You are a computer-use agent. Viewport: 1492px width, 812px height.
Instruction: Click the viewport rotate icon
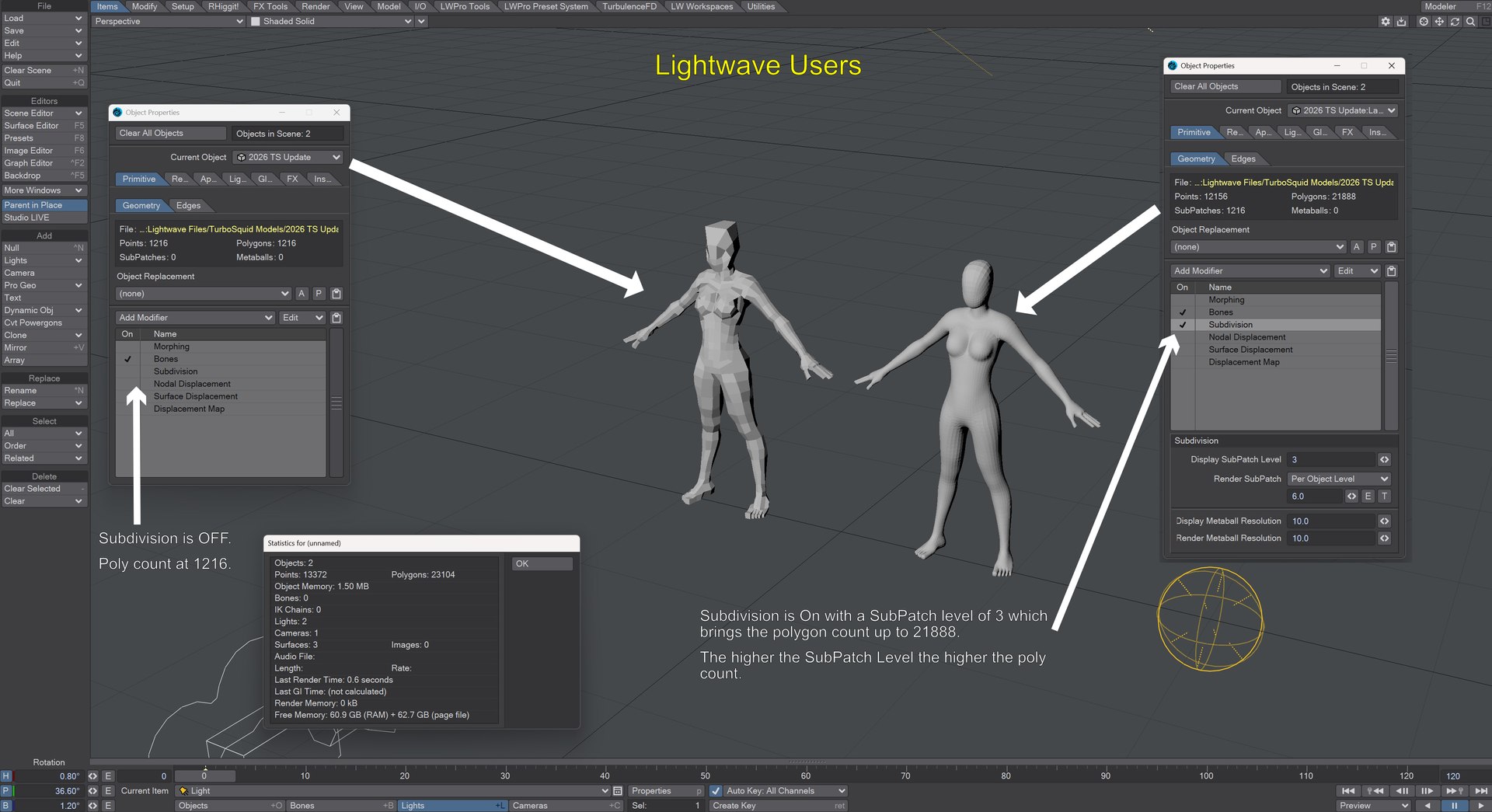pyautogui.click(x=1455, y=22)
